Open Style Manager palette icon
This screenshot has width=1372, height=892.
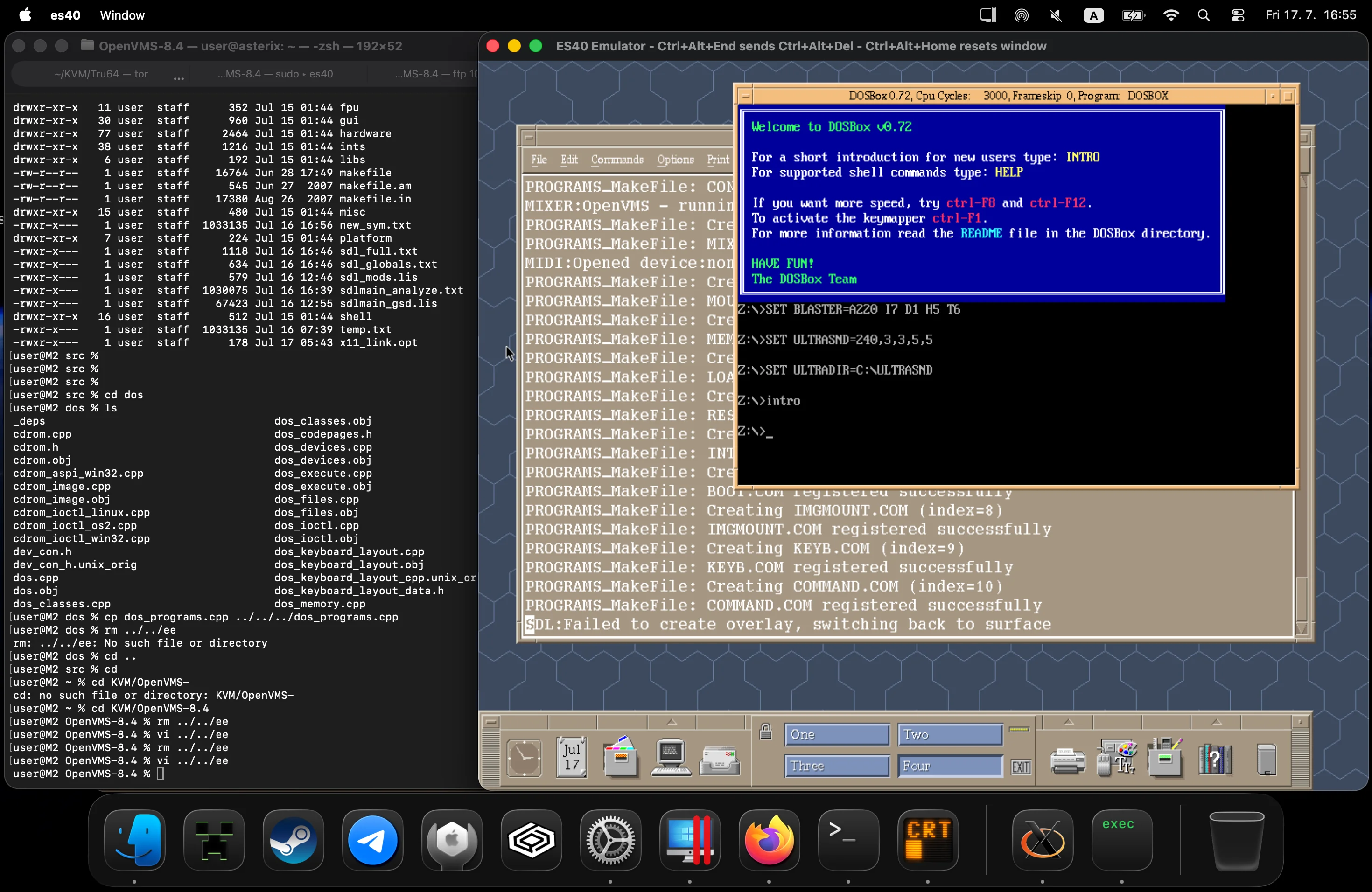click(x=1116, y=758)
